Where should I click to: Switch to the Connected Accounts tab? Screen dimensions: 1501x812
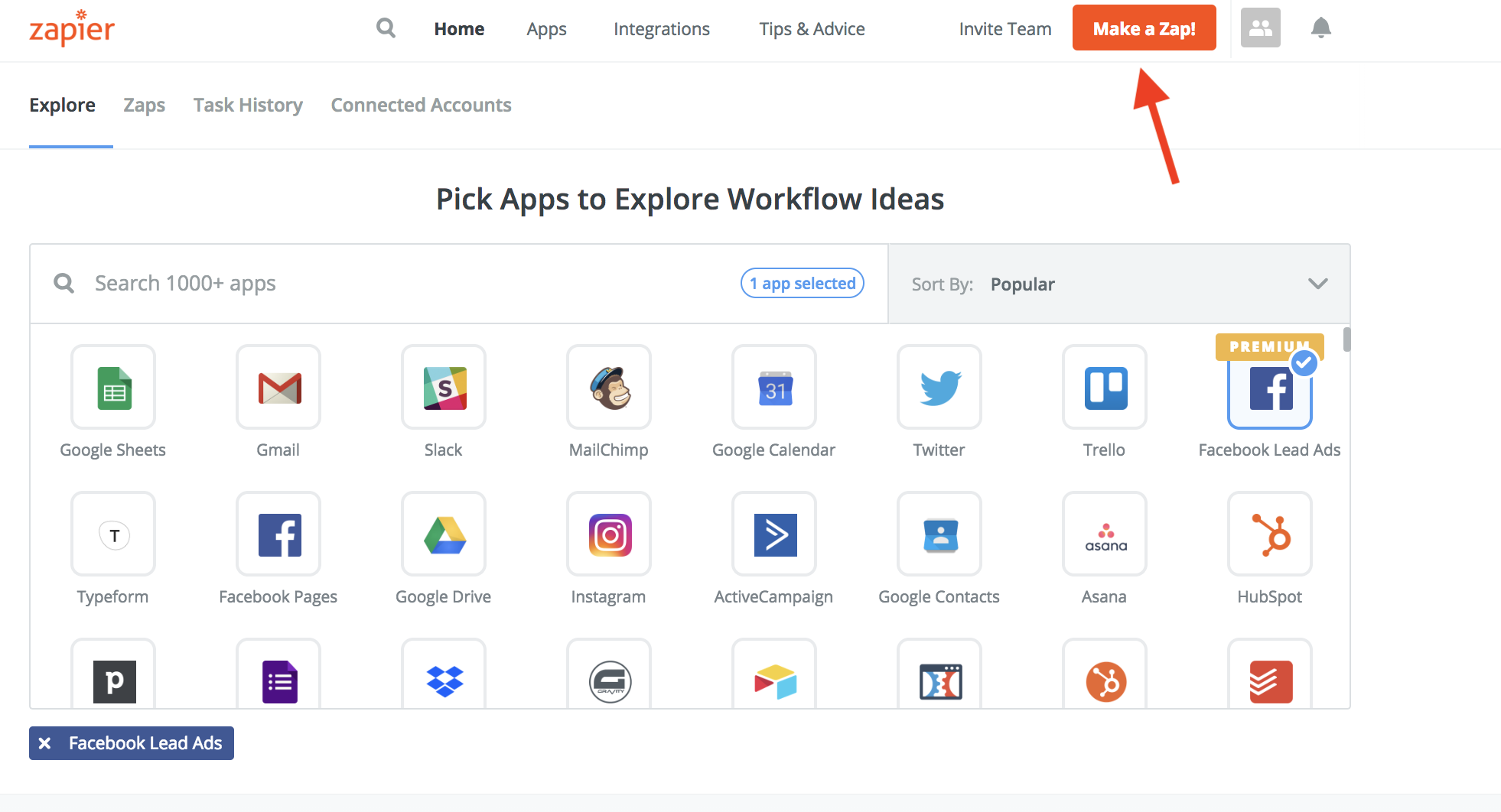421,105
